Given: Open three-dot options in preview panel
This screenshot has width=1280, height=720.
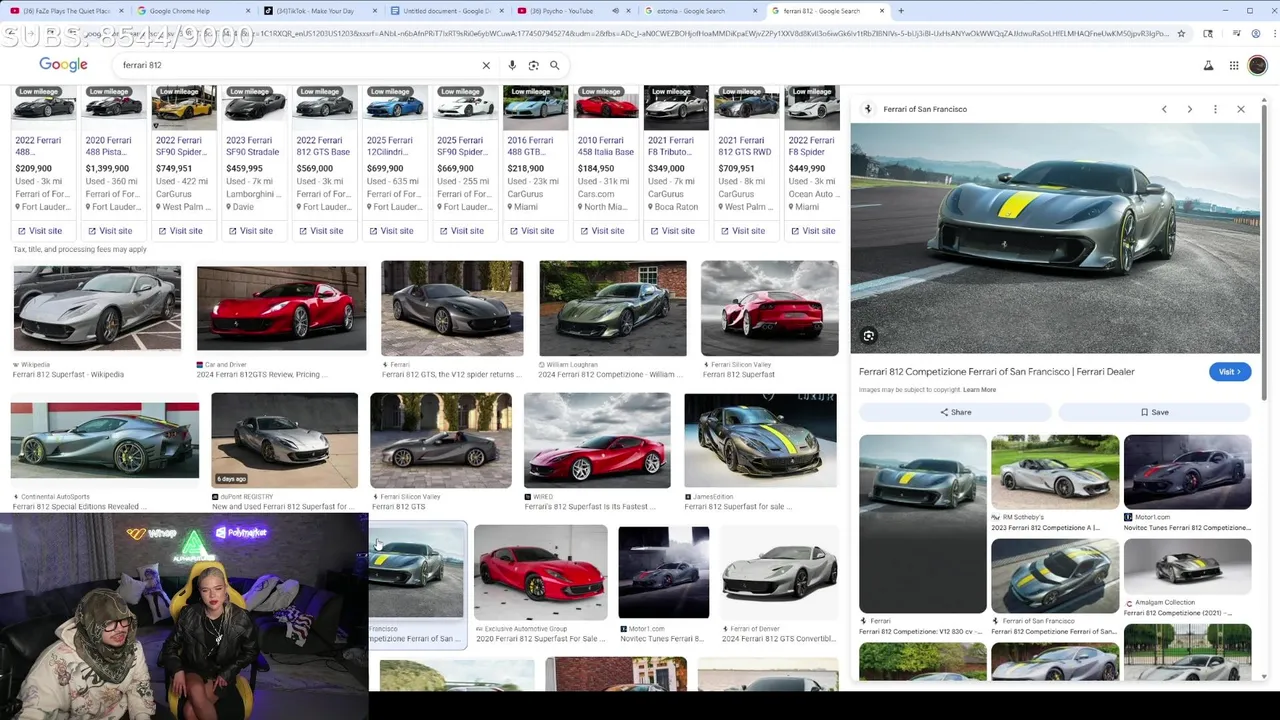Looking at the screenshot, I should click(x=1215, y=109).
